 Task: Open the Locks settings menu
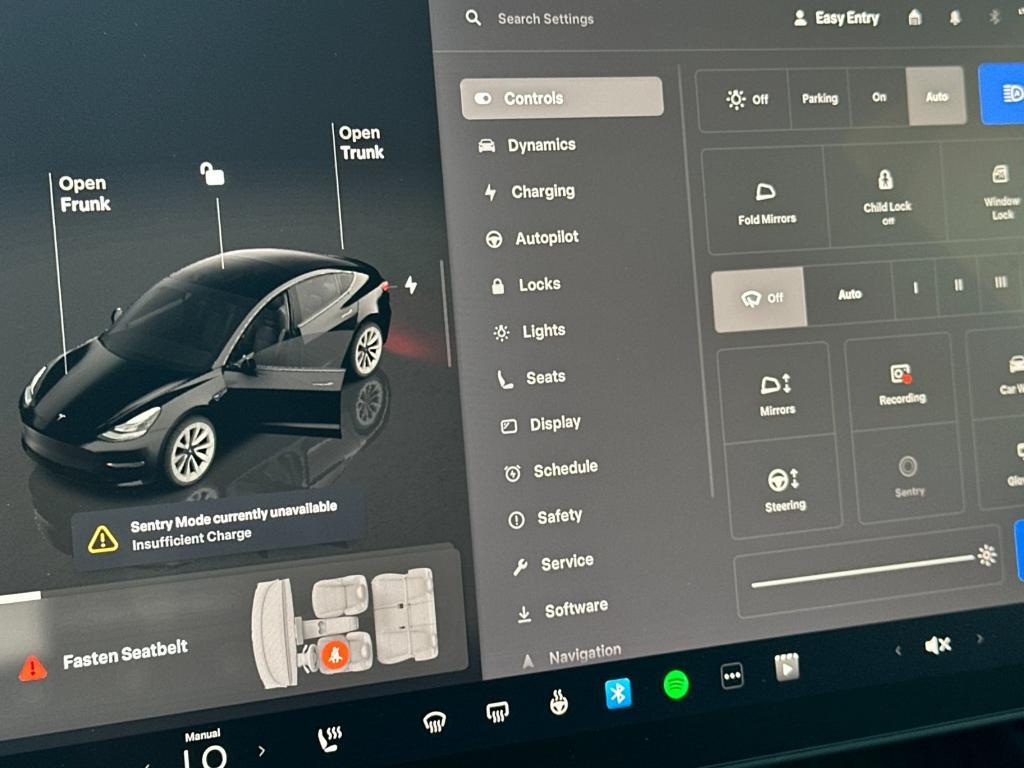(526, 285)
